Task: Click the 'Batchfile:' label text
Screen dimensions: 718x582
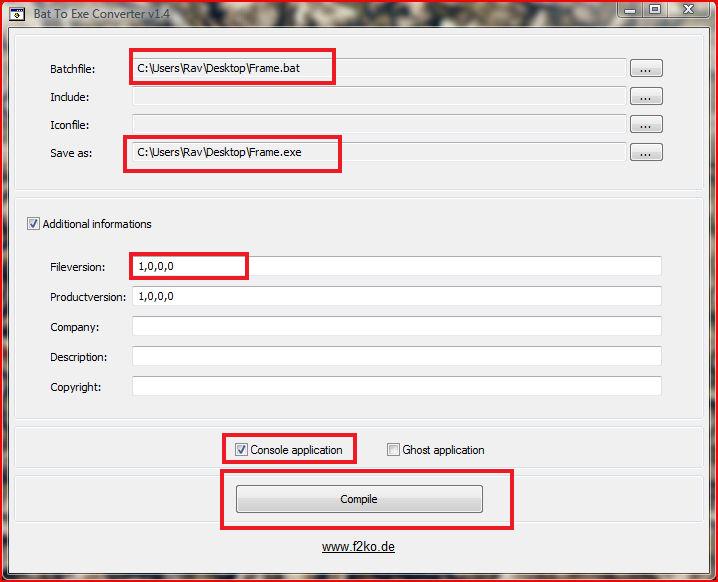Action: pos(73,69)
